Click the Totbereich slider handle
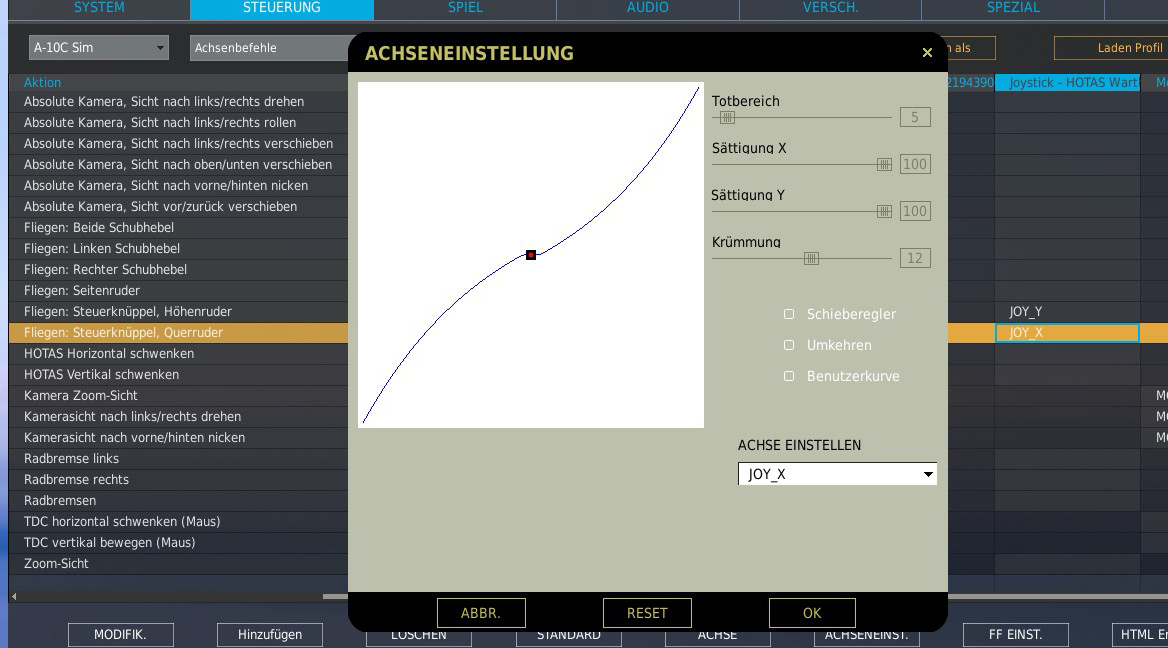The width and height of the screenshot is (1168, 648). coord(728,117)
